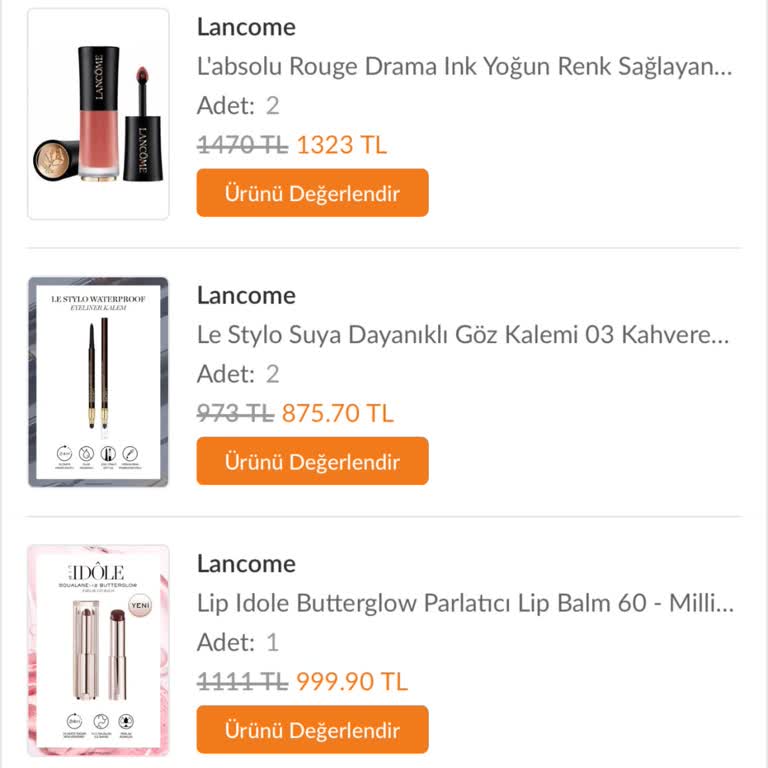This screenshot has height=768, width=768.
Task: Tap the crossed-out original price 973 TL
Action: tap(235, 413)
